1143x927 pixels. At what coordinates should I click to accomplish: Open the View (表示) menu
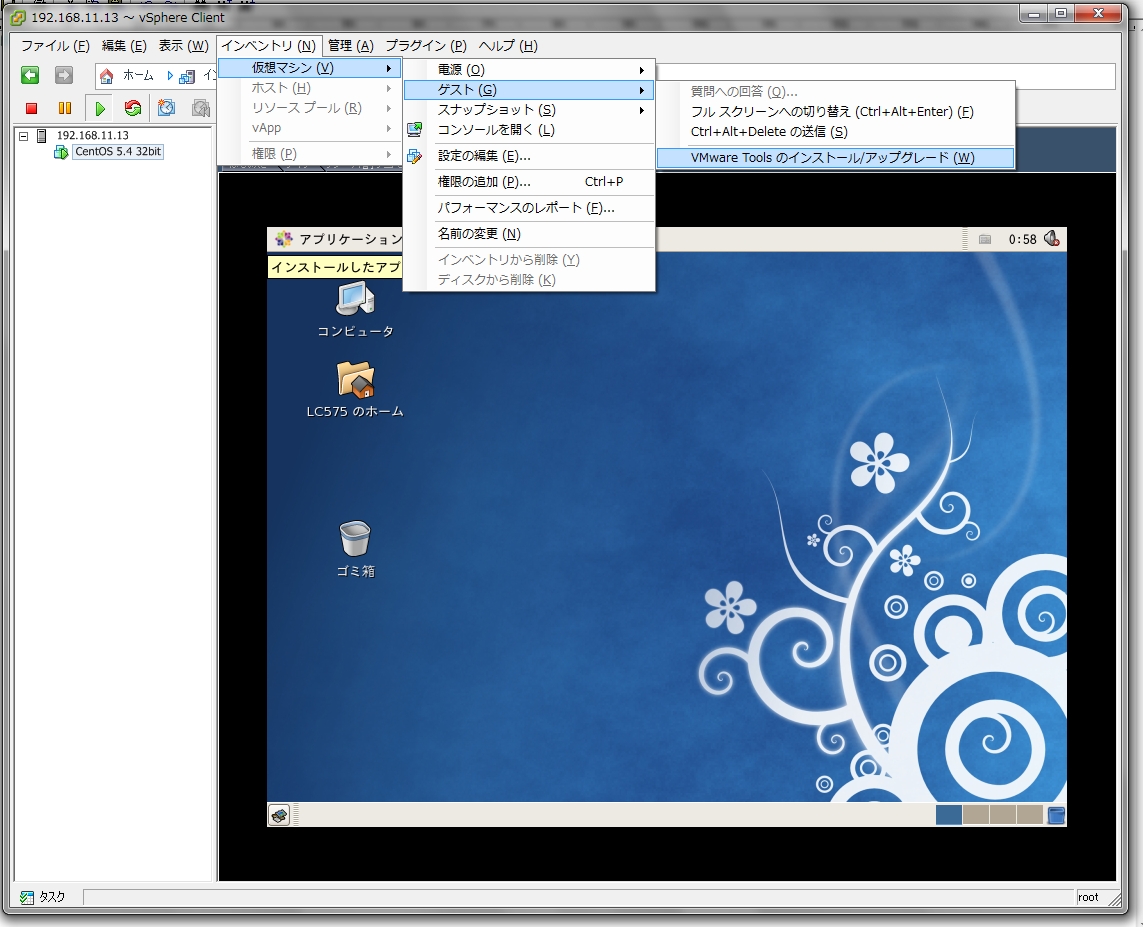click(x=184, y=46)
